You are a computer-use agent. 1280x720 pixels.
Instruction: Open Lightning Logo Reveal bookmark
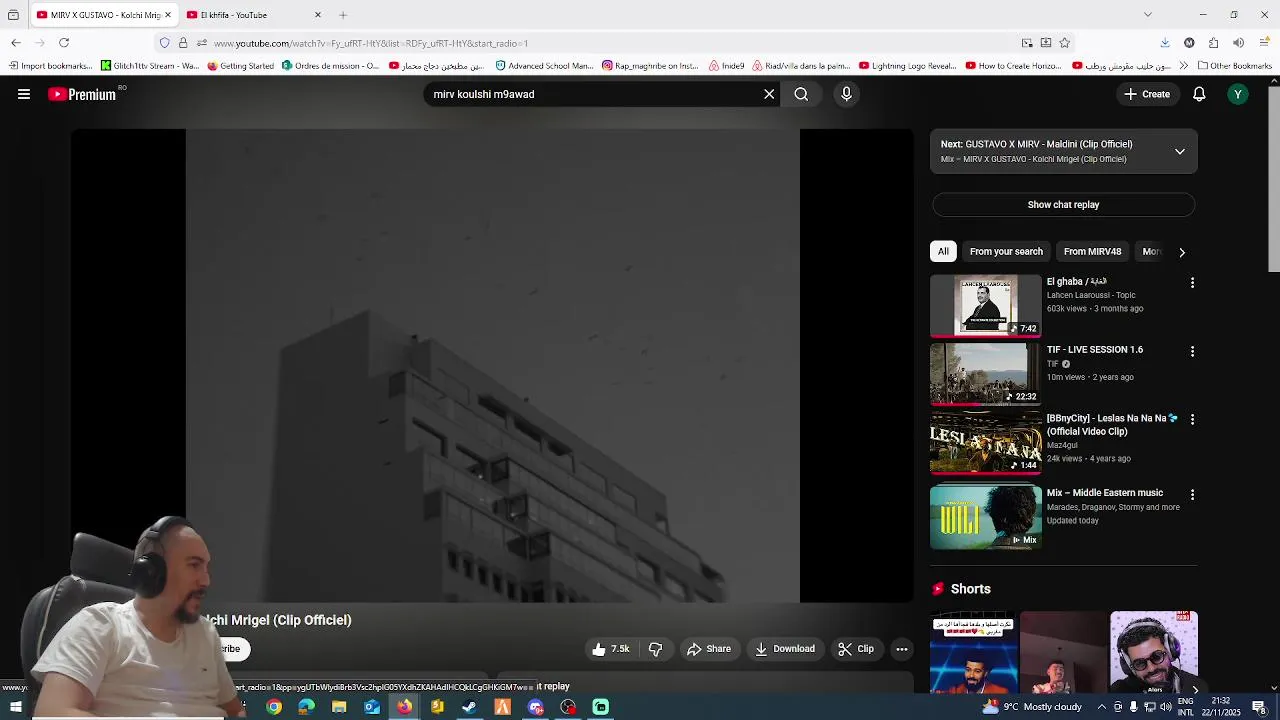click(x=907, y=66)
